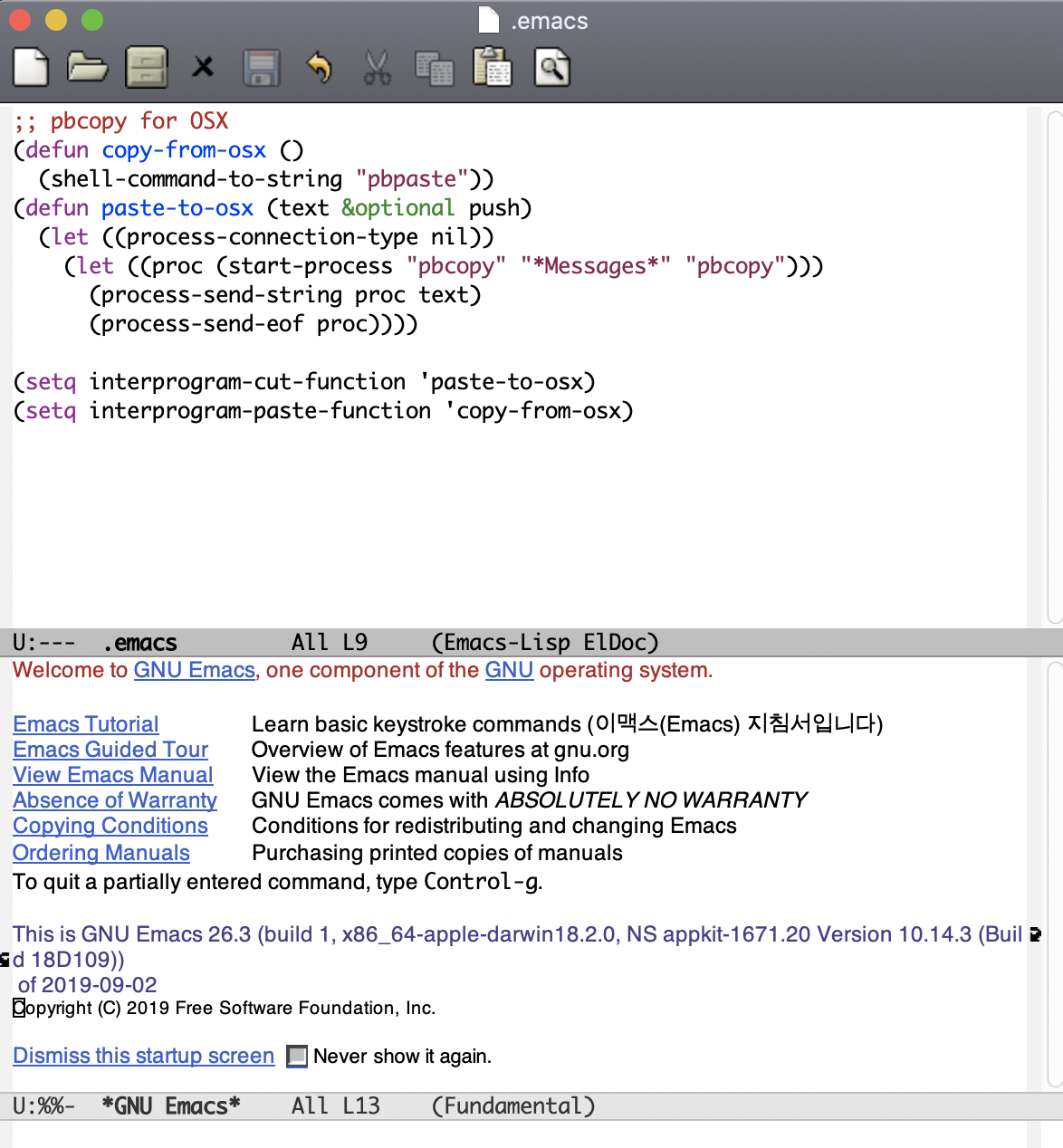The width and height of the screenshot is (1063, 1148).
Task: Click the "*Messages*" string literal
Action: 596,266
